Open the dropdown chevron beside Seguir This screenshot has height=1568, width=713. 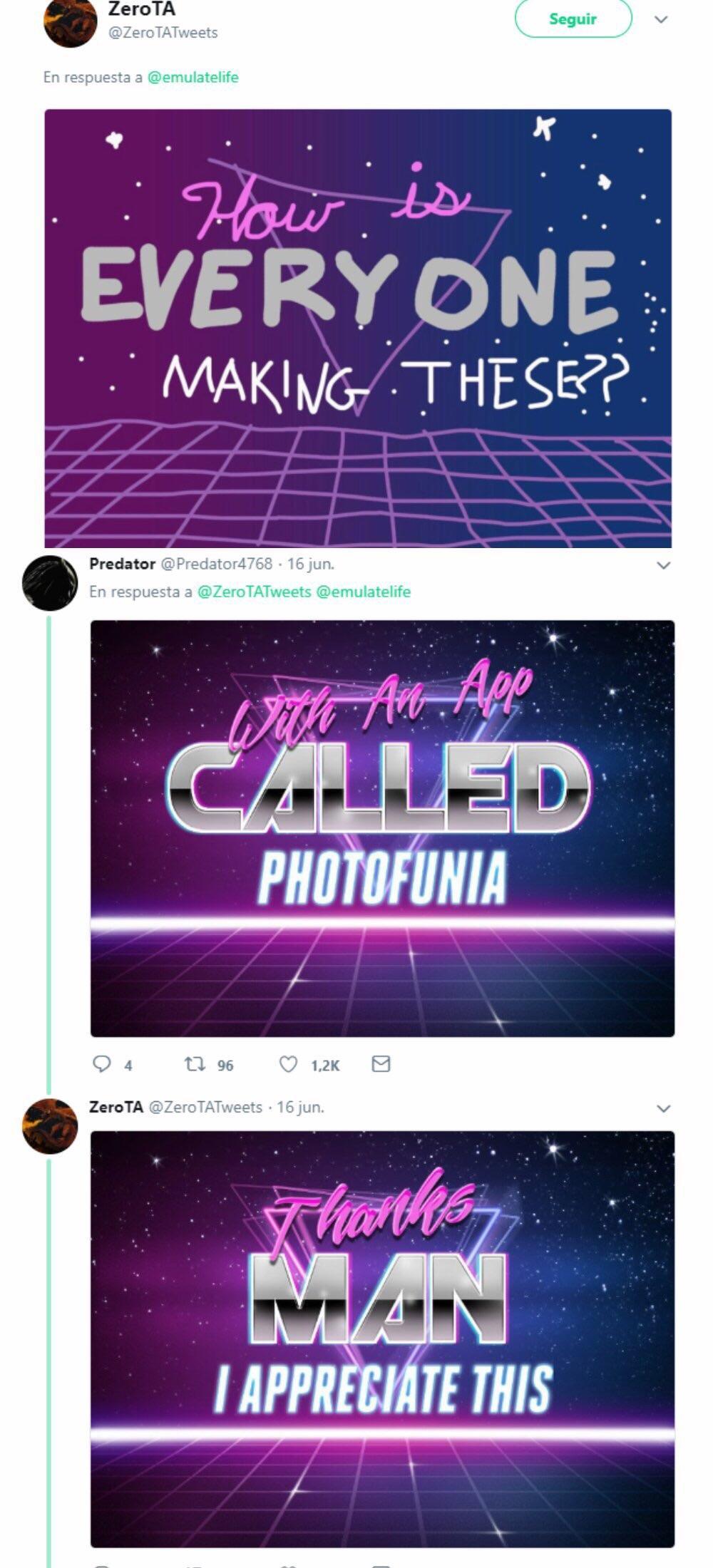[x=661, y=19]
